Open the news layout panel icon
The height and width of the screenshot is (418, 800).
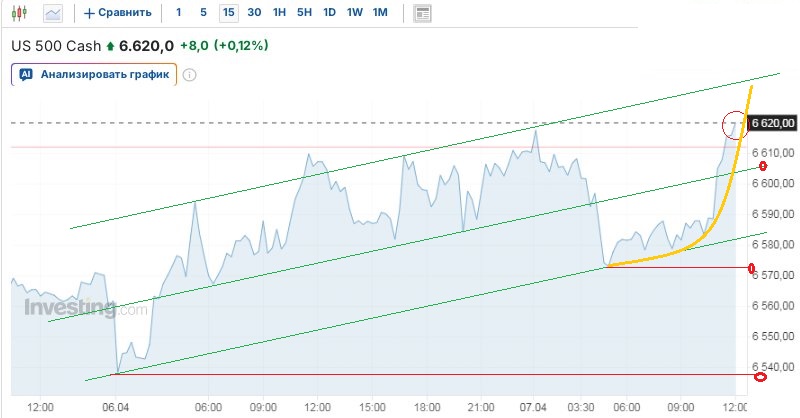coord(422,13)
